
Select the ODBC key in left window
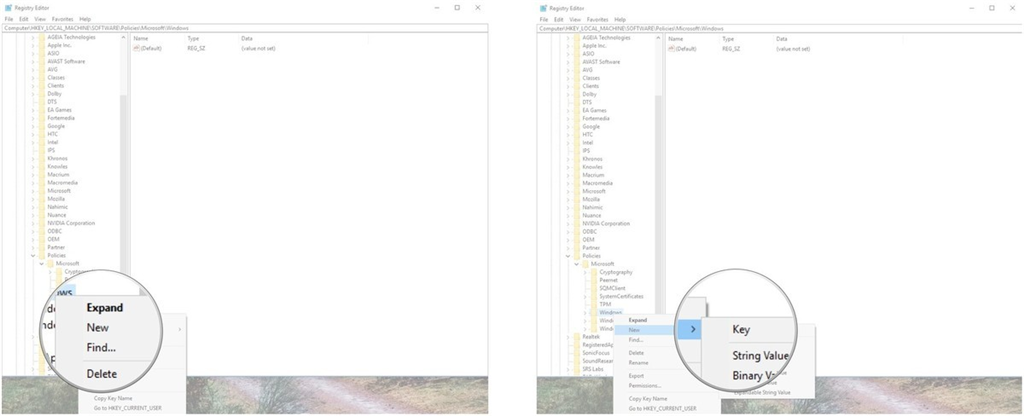click(54, 231)
